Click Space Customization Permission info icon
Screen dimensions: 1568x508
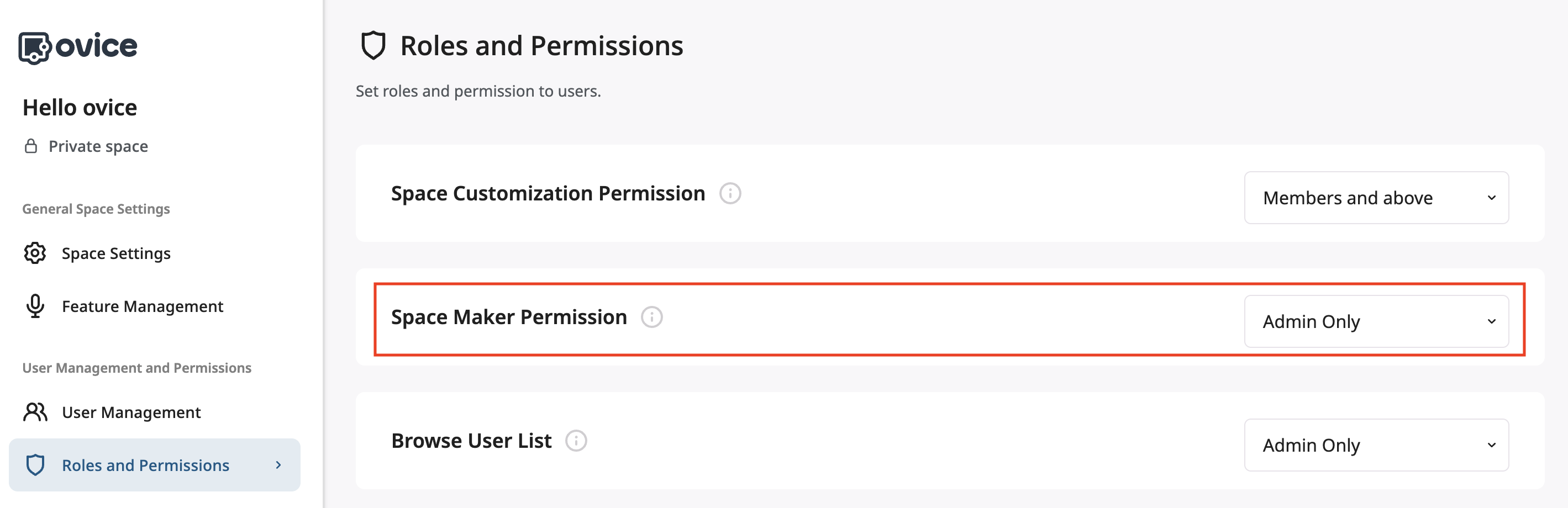pos(730,193)
